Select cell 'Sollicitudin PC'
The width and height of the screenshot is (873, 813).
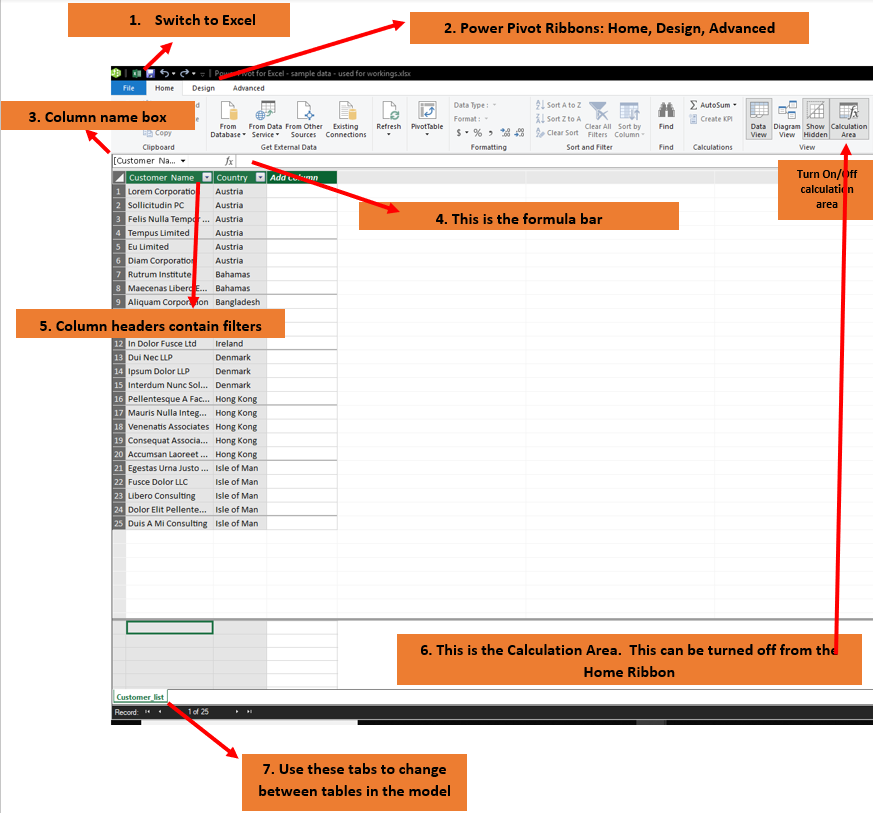(x=169, y=205)
